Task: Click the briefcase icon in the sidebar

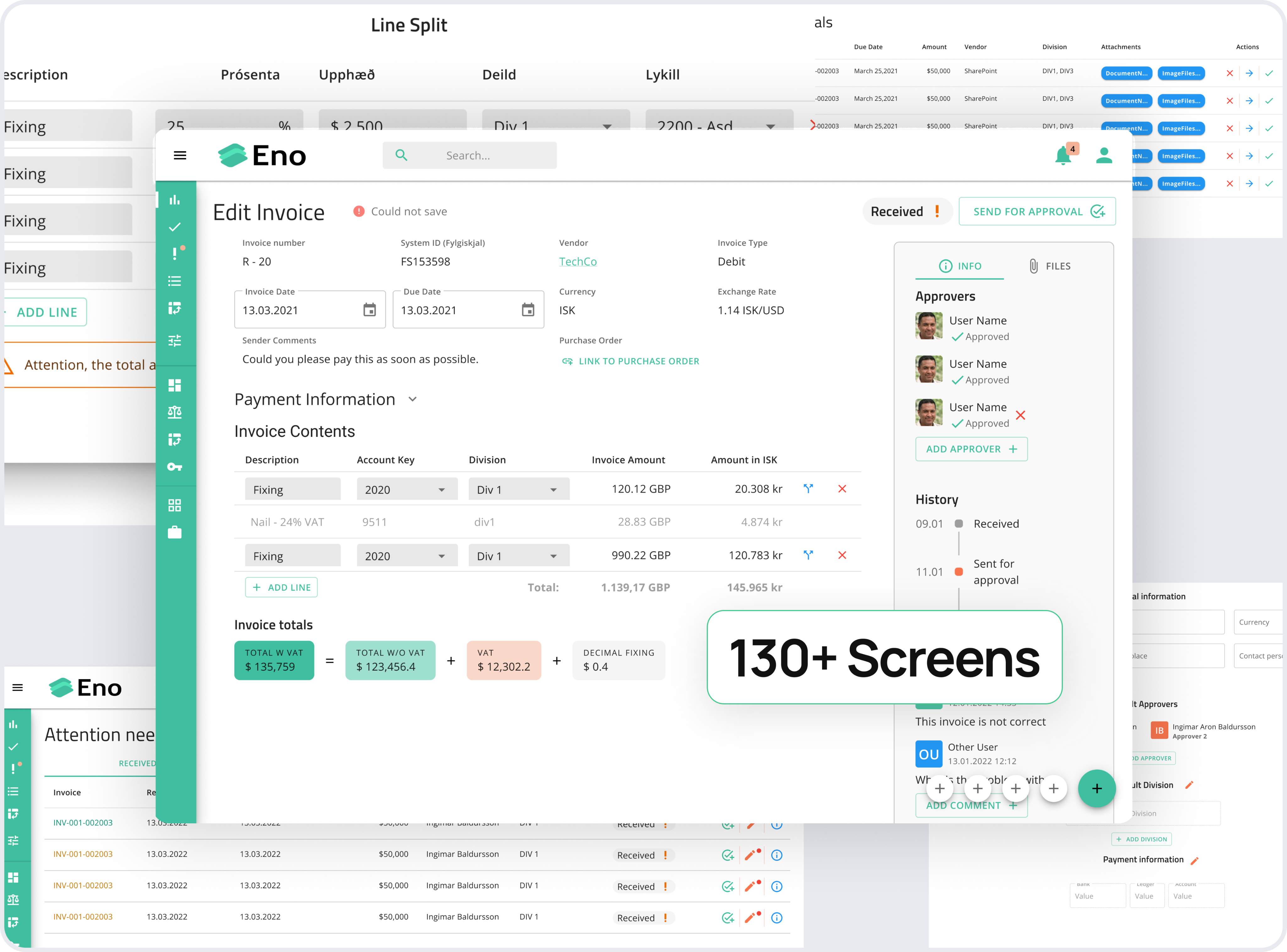Action: tap(175, 532)
